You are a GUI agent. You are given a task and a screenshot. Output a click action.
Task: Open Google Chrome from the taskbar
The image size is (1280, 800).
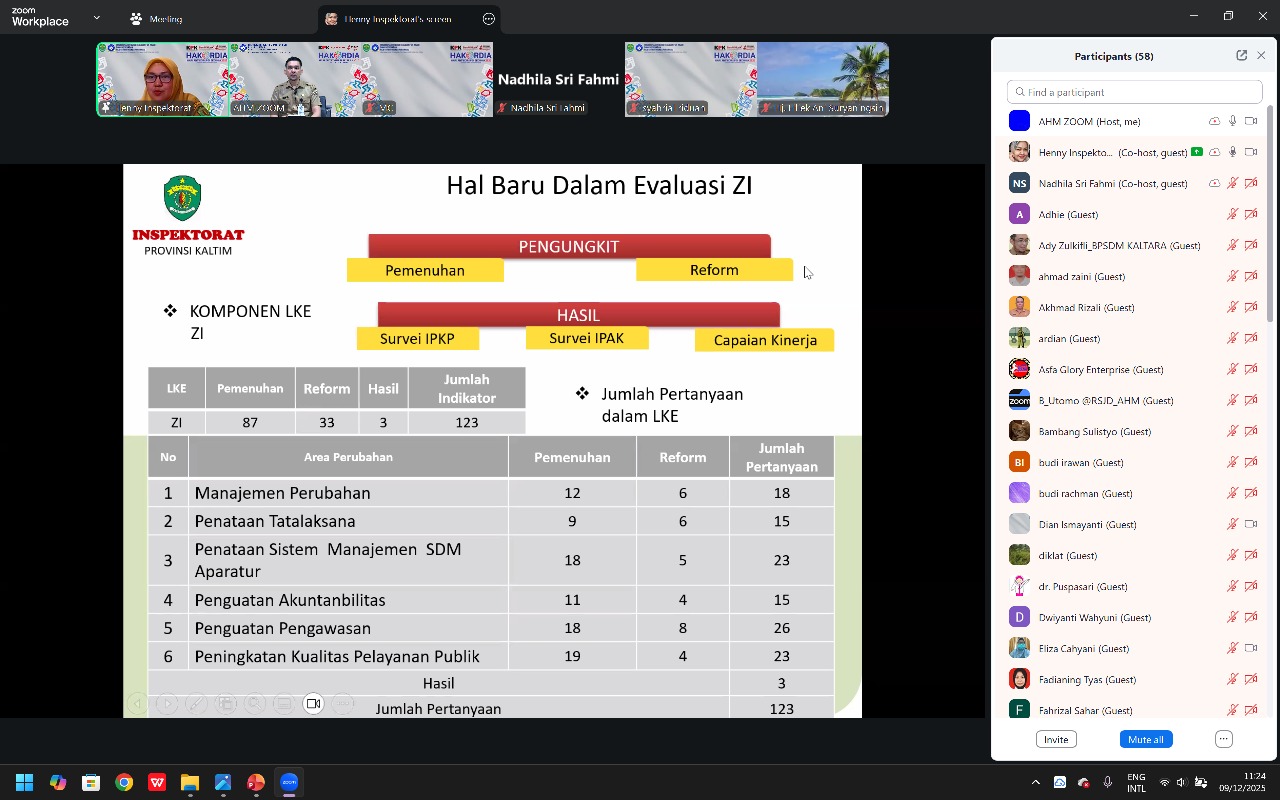click(x=124, y=782)
